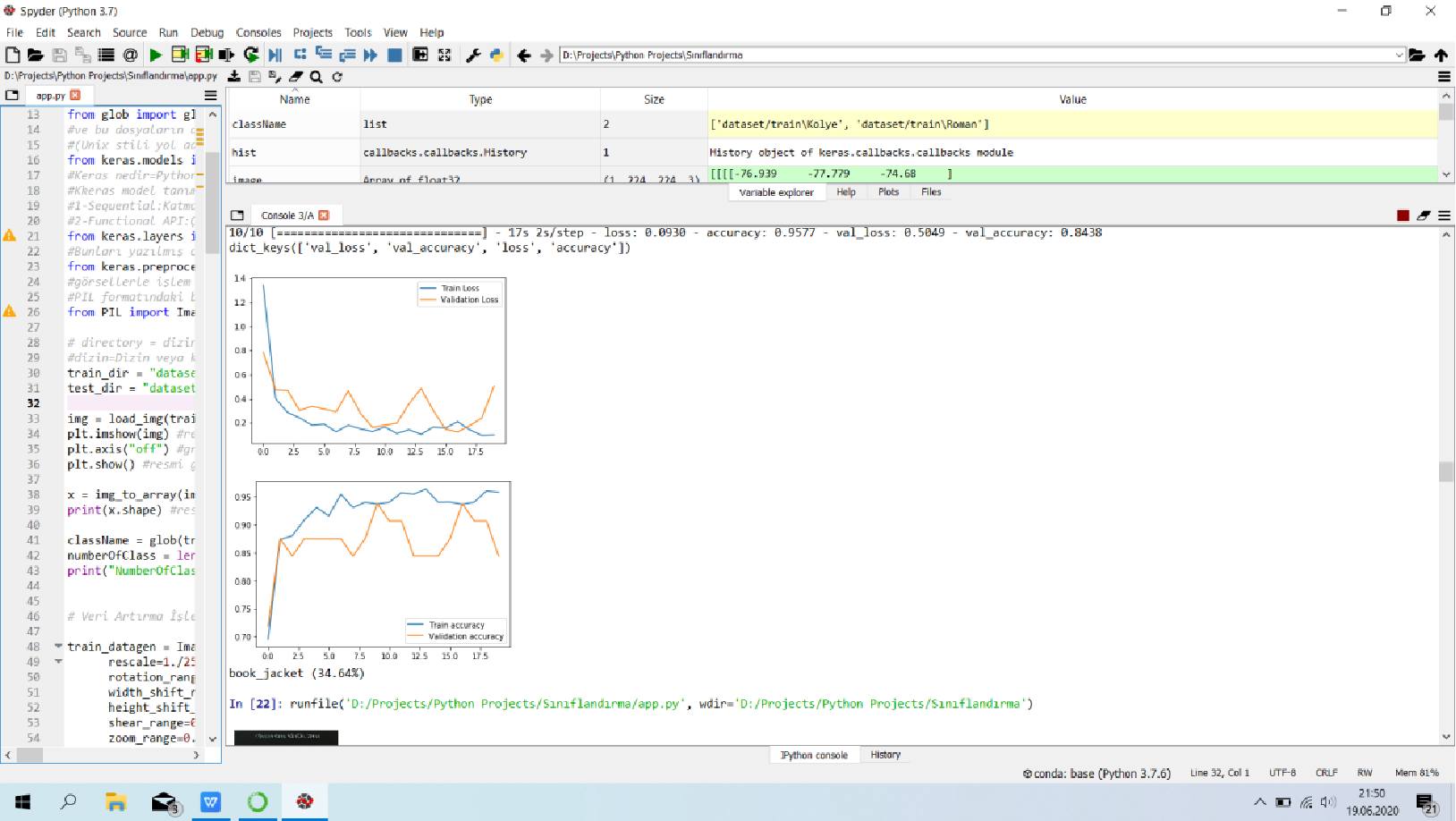Switch to History tab
Image resolution: width=1456 pixels, height=821 pixels.
tap(885, 755)
